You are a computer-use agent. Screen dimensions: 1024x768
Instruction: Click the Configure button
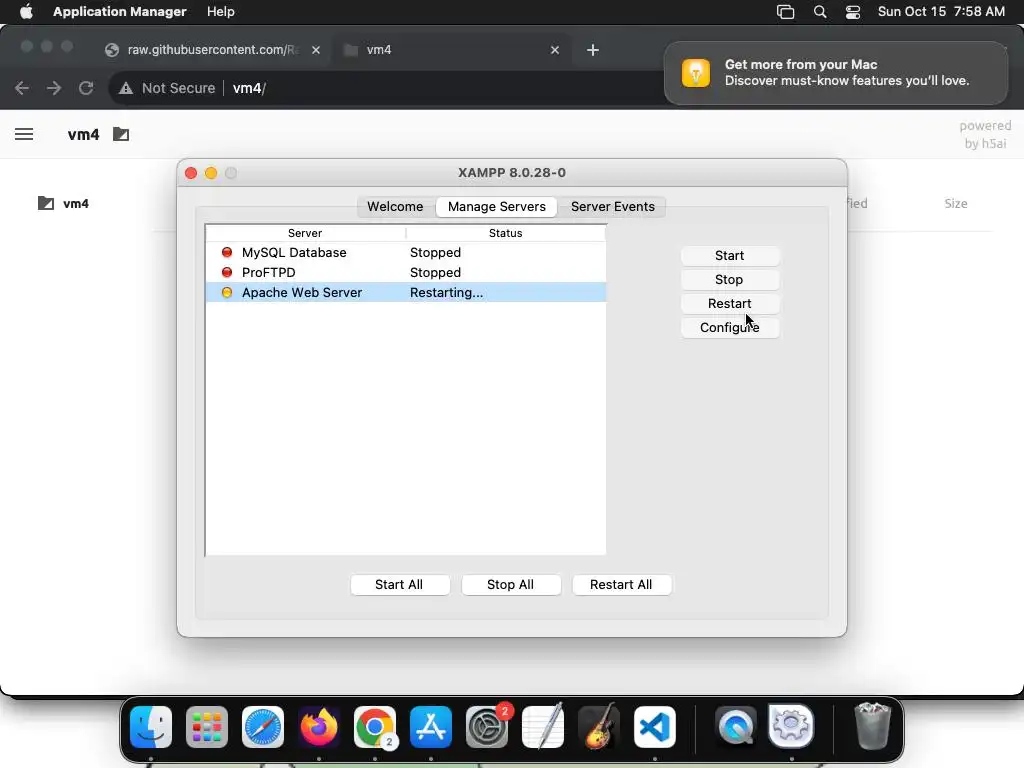tap(729, 328)
